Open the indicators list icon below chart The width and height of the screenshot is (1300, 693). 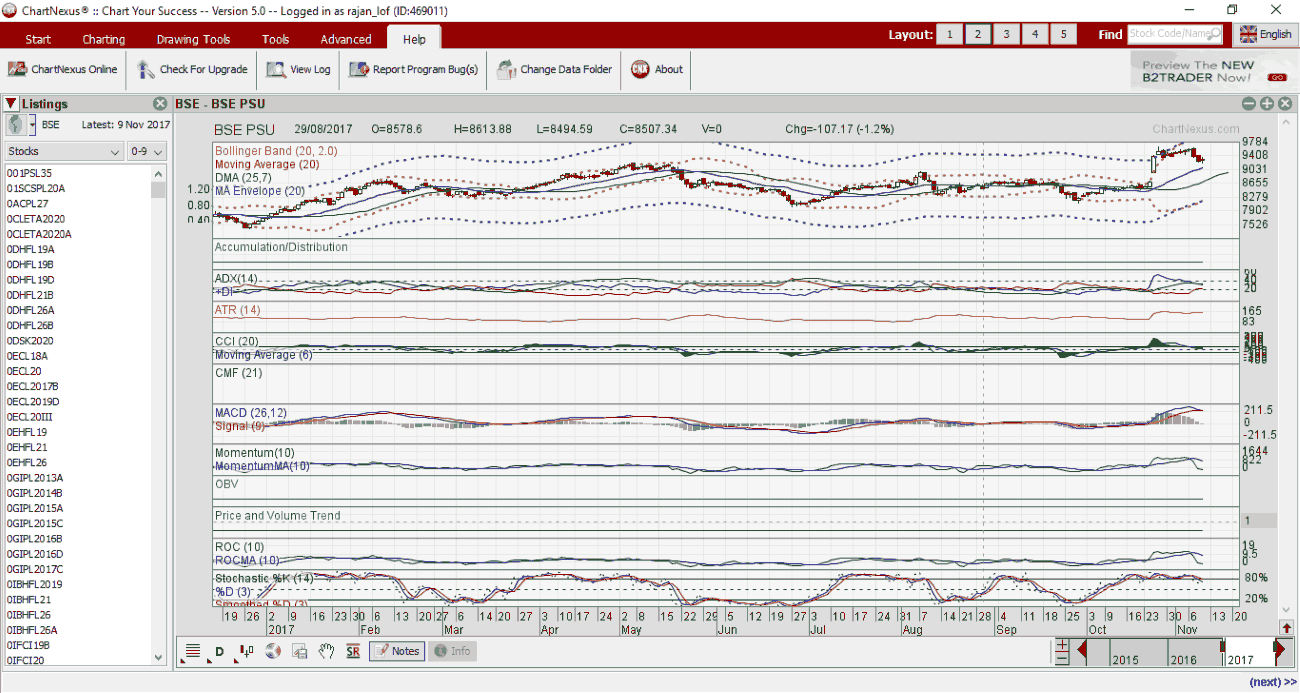click(x=193, y=651)
